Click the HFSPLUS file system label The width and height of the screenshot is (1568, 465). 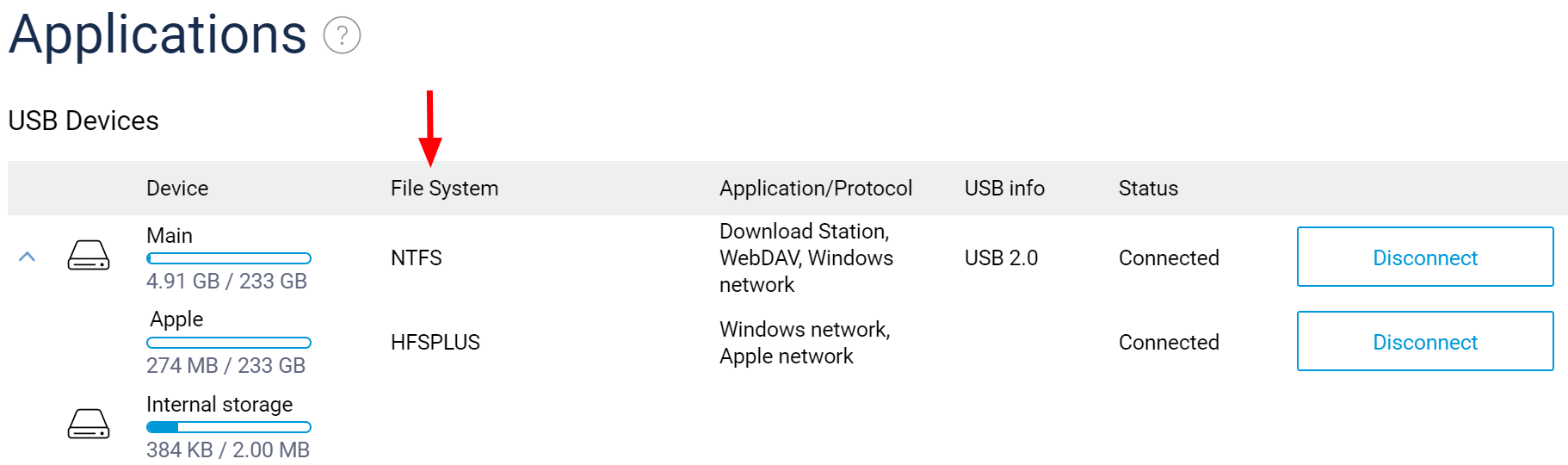435,343
